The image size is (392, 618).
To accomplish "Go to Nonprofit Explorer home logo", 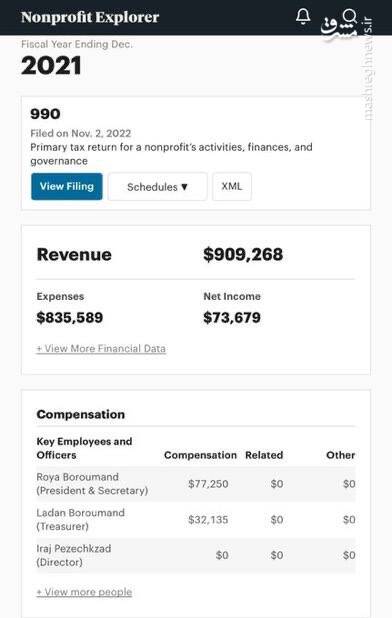I will coord(90,17).
